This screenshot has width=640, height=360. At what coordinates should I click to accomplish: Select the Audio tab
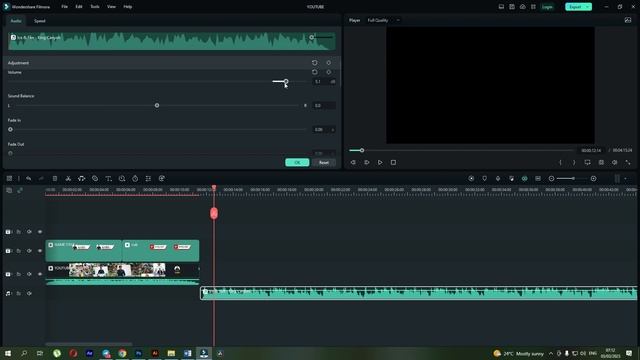tap(16, 21)
